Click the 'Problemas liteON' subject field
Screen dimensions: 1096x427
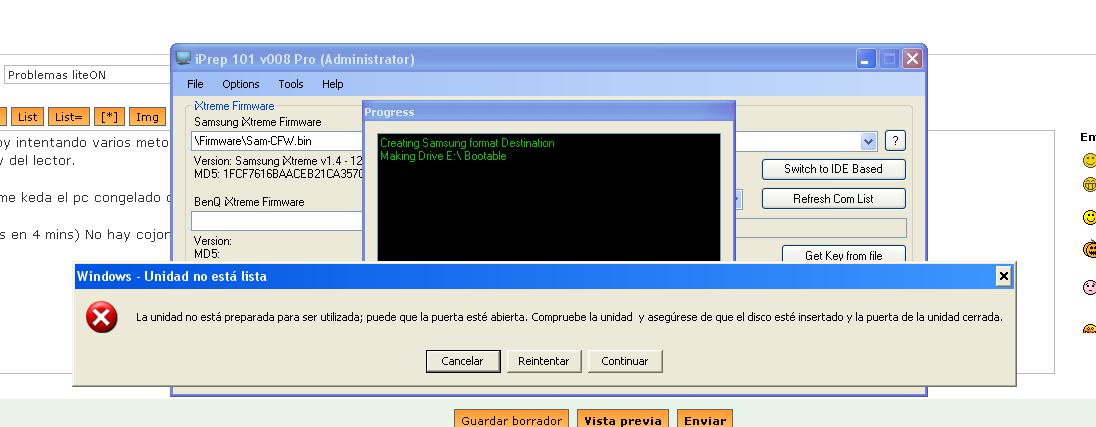(x=87, y=75)
